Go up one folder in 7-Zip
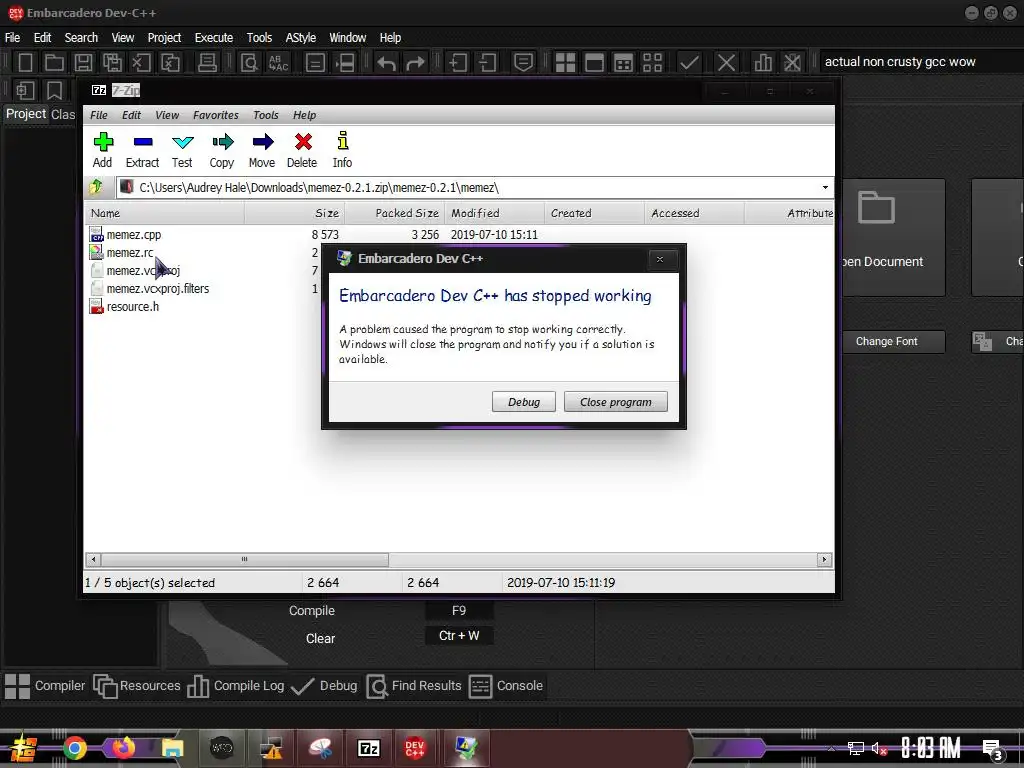 [96, 187]
